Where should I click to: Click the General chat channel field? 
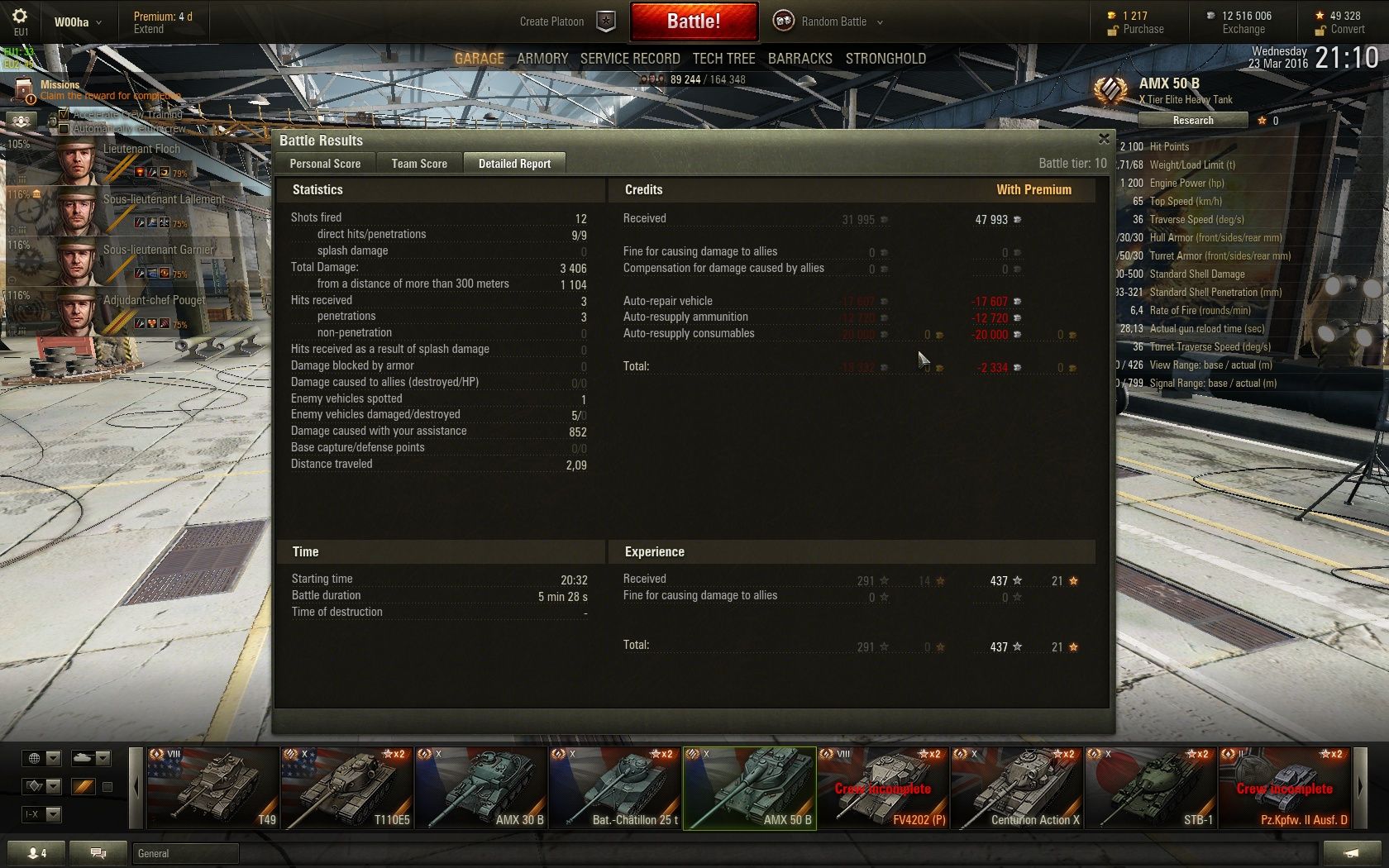coord(185,853)
